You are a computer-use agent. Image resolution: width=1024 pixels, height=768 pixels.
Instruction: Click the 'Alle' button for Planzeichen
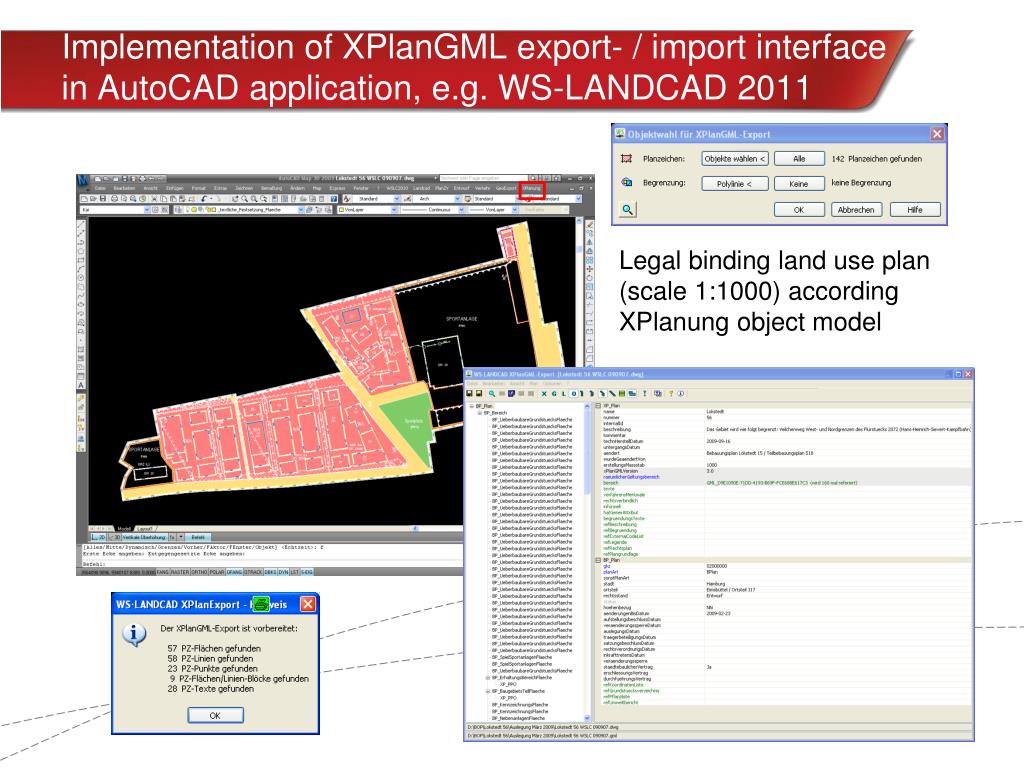799,159
